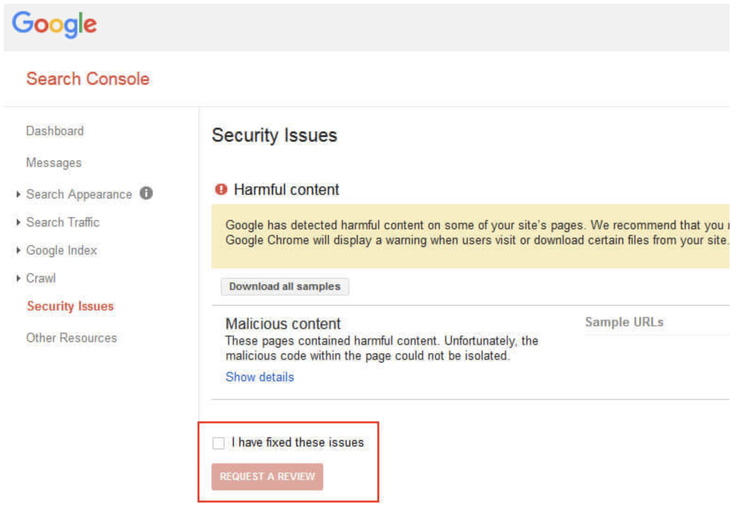The image size is (750, 523).
Task: Expand the Google Index section arrow
Action: click(18, 250)
